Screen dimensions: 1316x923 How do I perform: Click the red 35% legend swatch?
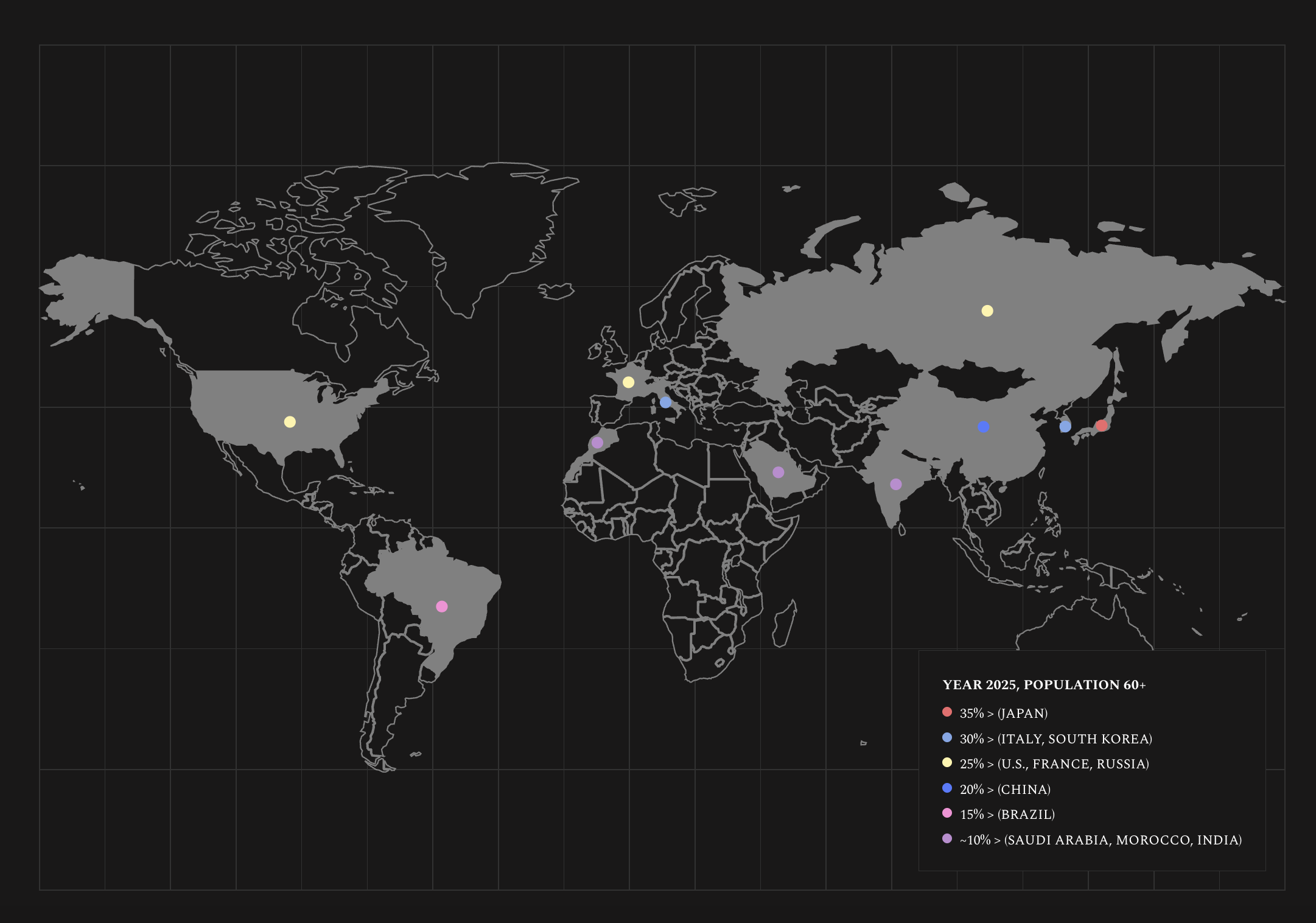click(x=947, y=712)
